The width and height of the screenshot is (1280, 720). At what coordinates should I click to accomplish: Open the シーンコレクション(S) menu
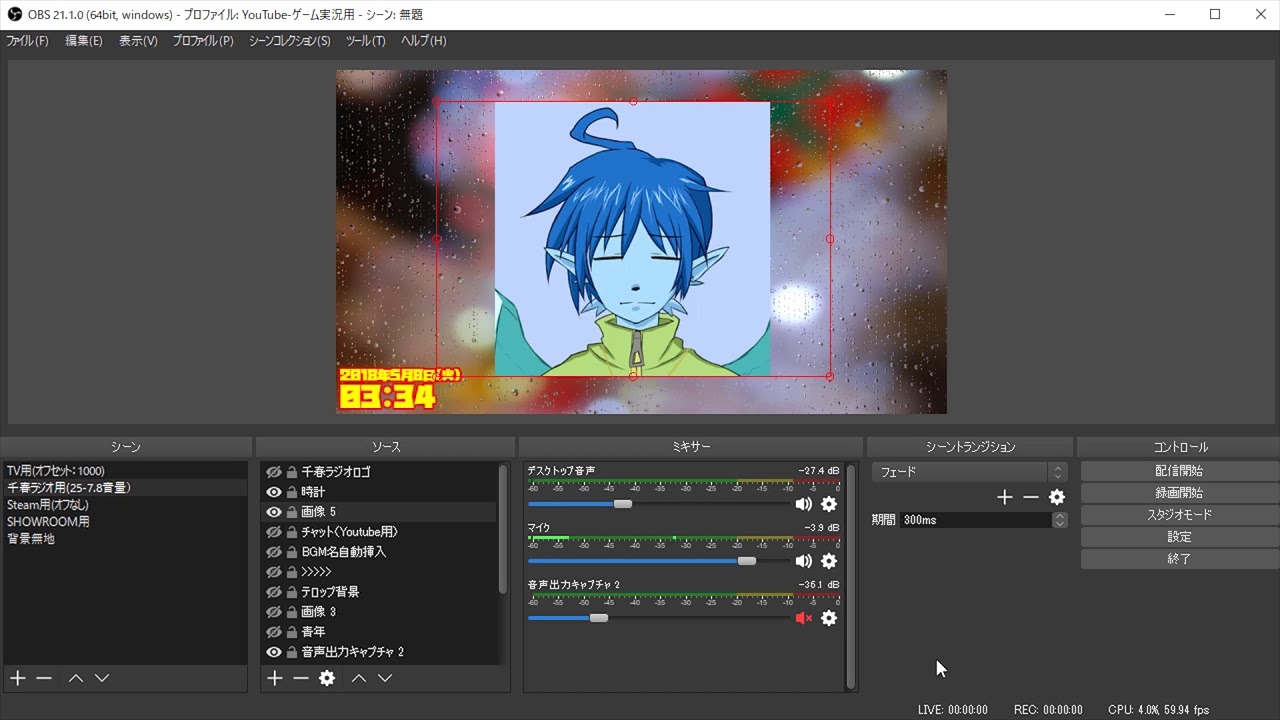289,41
